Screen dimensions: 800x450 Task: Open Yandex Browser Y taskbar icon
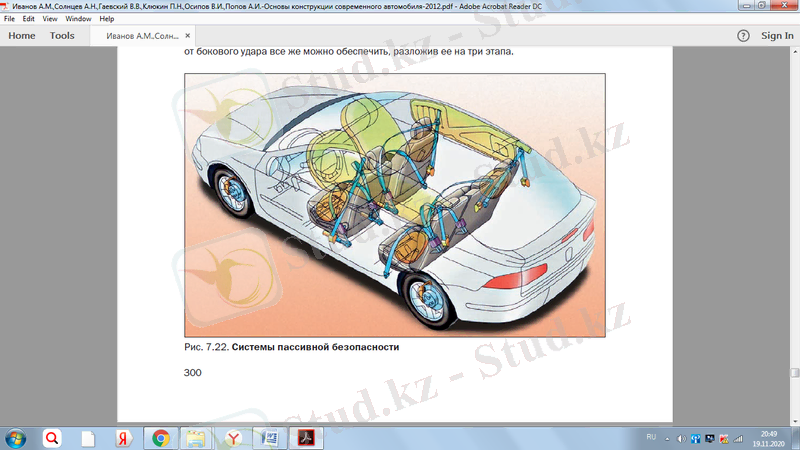(x=233, y=438)
